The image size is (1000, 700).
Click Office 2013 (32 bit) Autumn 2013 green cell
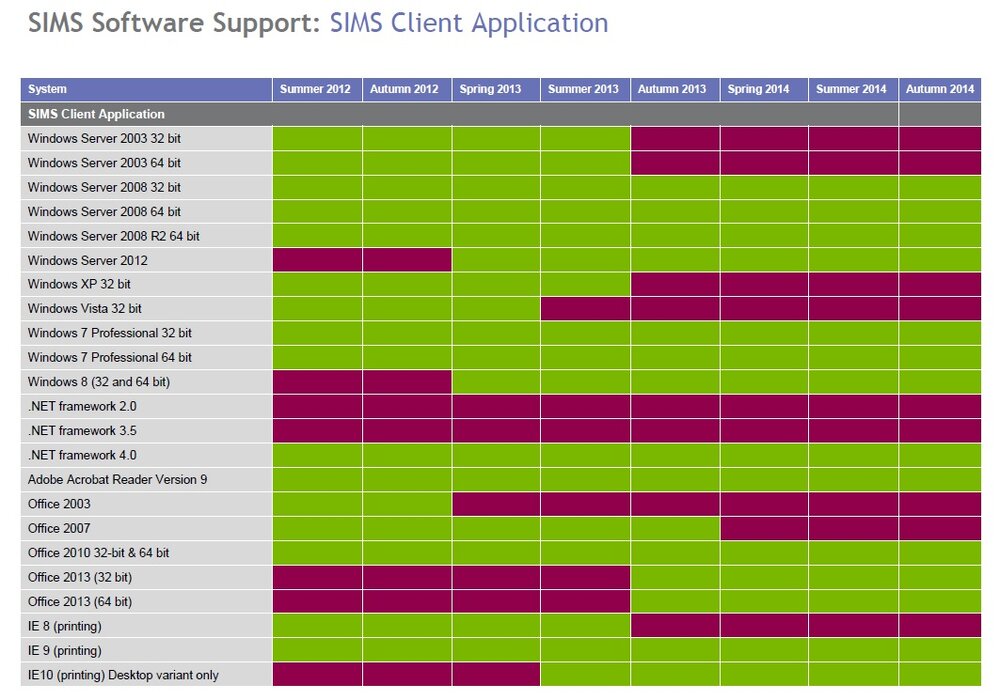[x=675, y=578]
